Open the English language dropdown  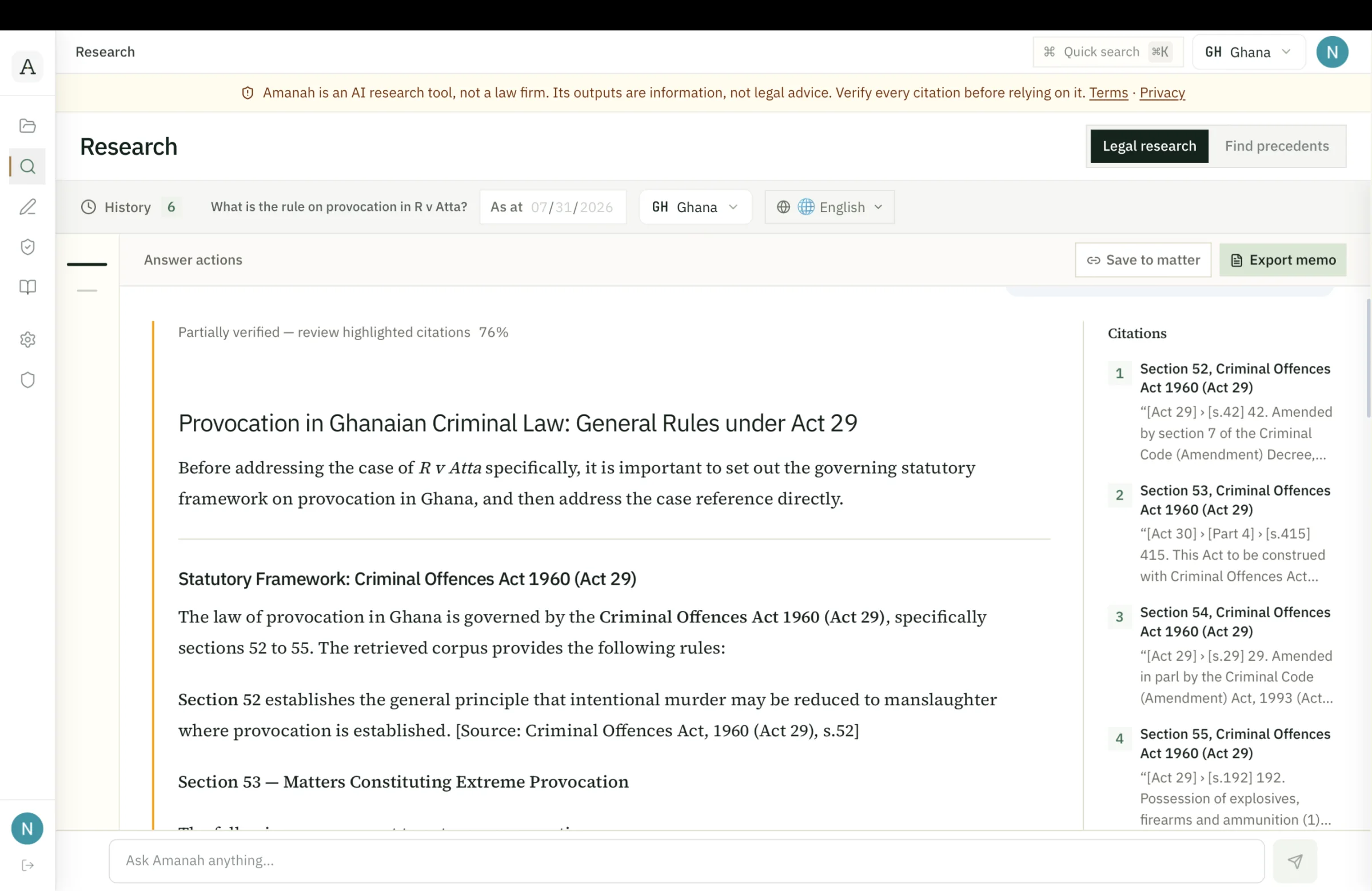(x=829, y=207)
